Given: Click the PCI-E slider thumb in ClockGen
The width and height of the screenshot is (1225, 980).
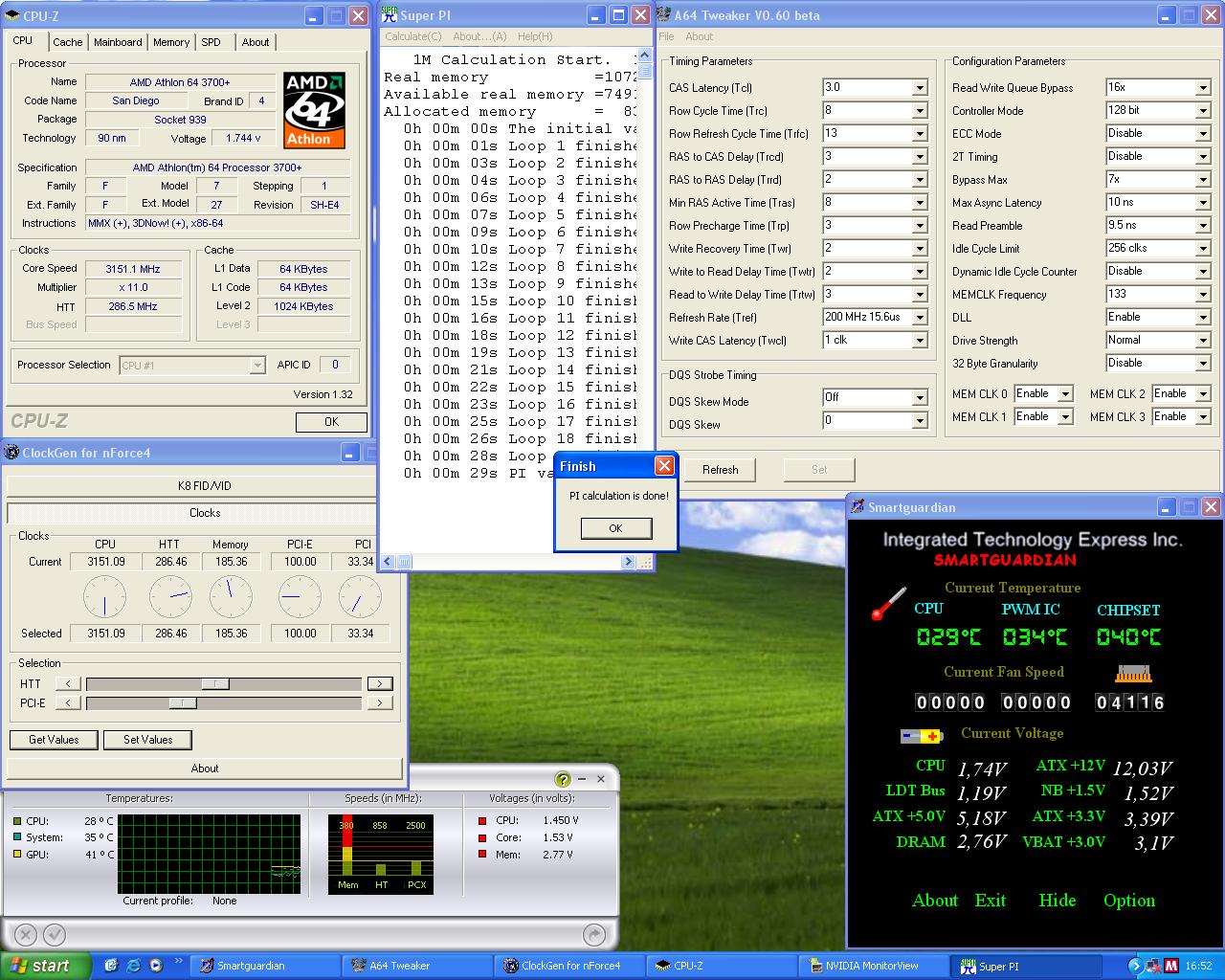Looking at the screenshot, I should 183,702.
